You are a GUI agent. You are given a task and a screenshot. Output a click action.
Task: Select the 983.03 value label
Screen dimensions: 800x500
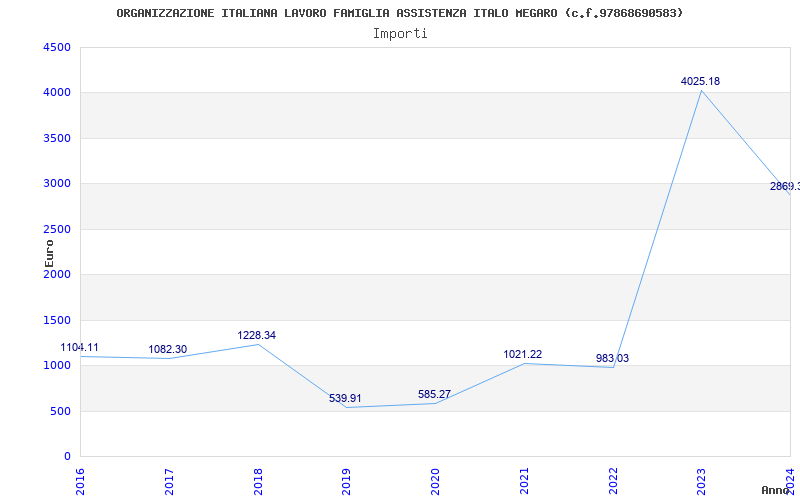point(611,359)
